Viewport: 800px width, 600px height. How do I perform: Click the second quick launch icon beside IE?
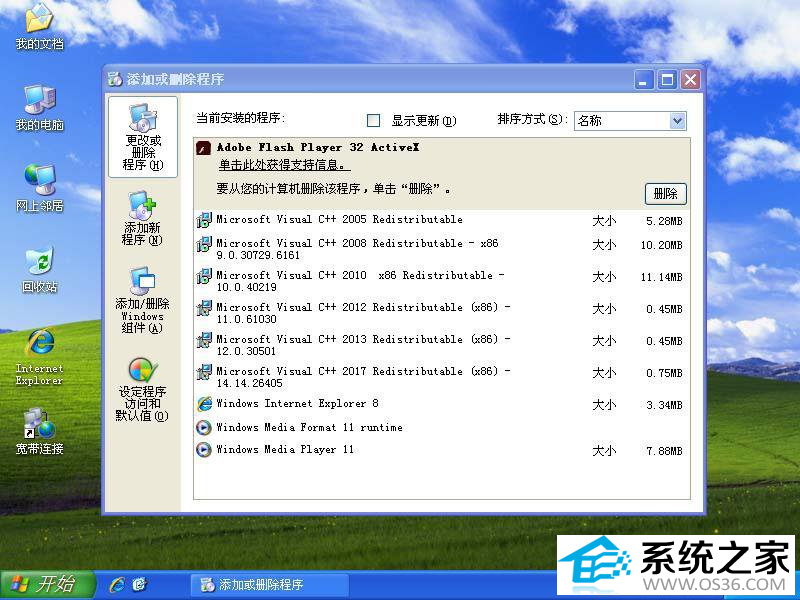coord(139,584)
